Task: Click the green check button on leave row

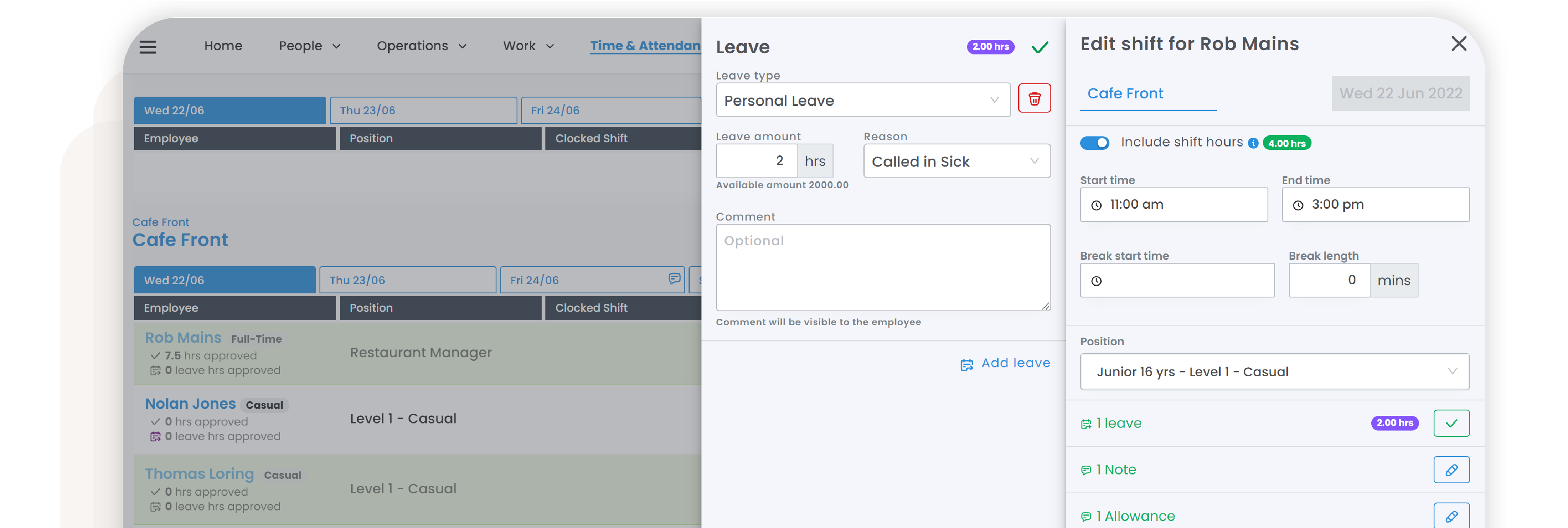Action: (1450, 423)
